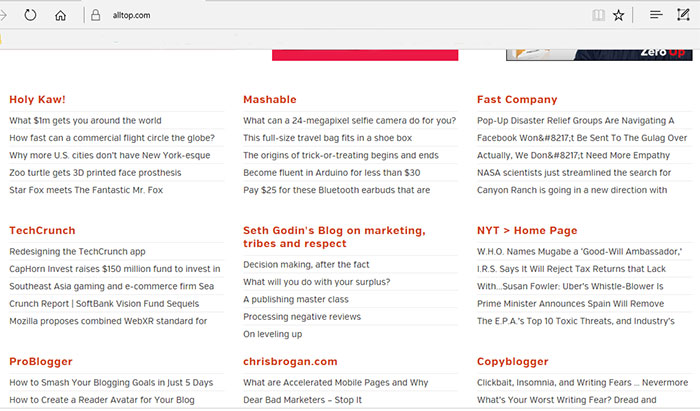The width and height of the screenshot is (700, 411).
Task: Open 'Dear Bad Marketers – Stop It'
Action: coord(303,400)
